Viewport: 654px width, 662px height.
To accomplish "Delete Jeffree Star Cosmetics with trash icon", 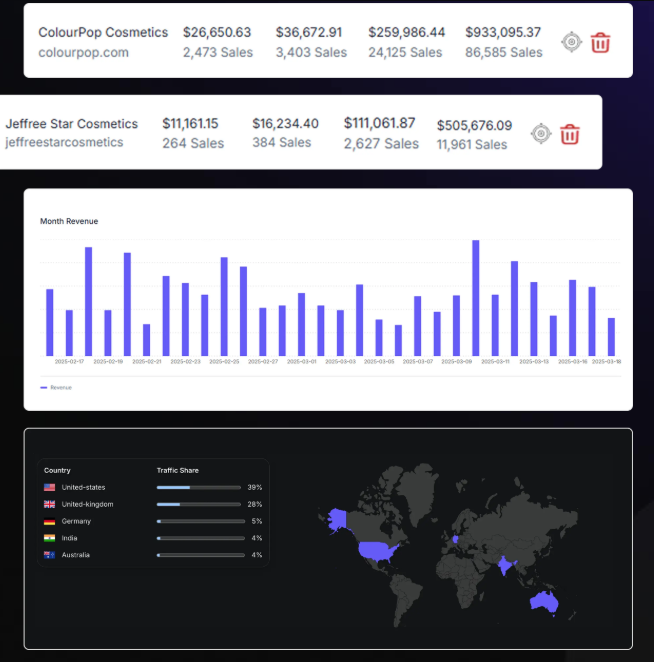I will click(570, 134).
